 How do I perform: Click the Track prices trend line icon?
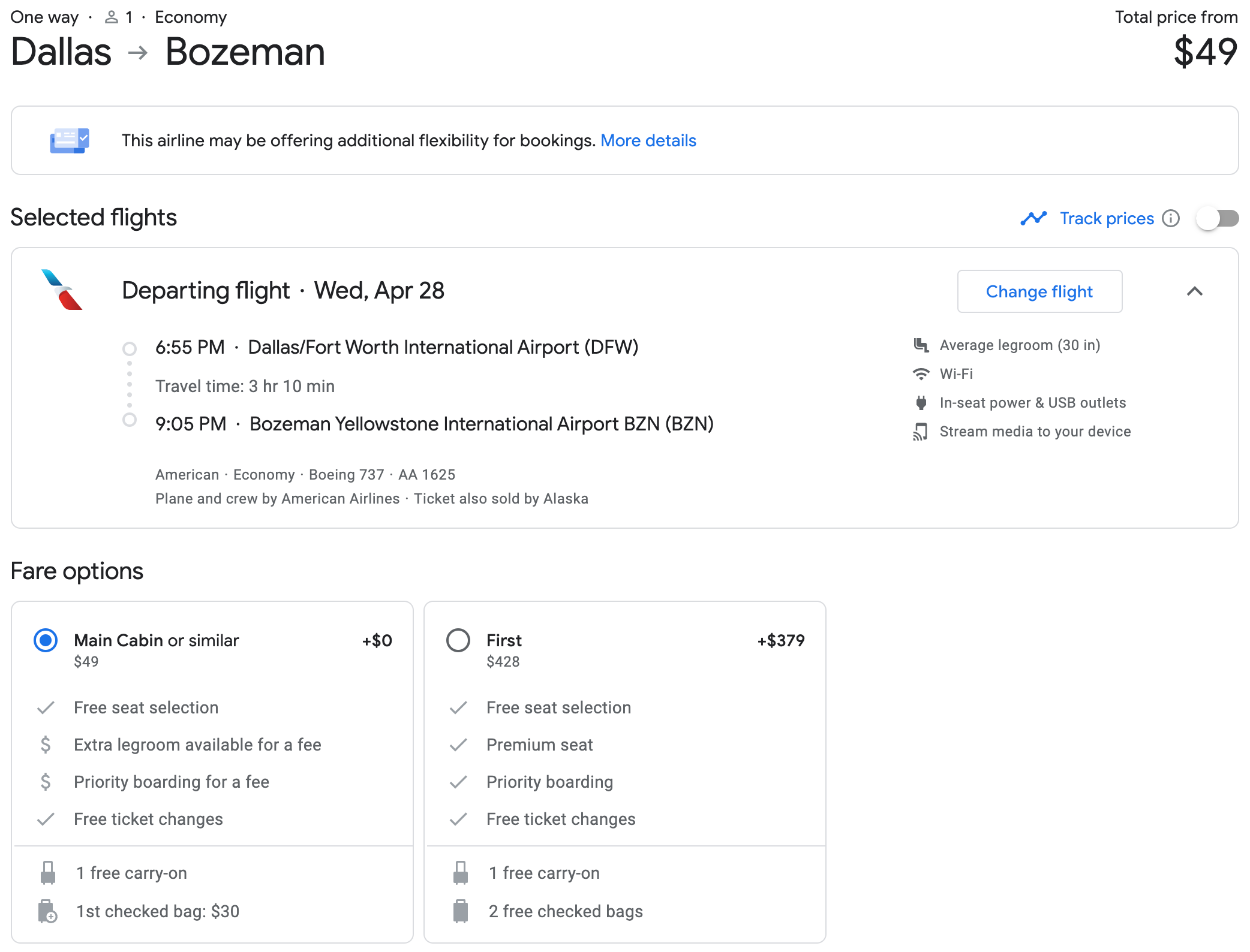[x=1033, y=218]
